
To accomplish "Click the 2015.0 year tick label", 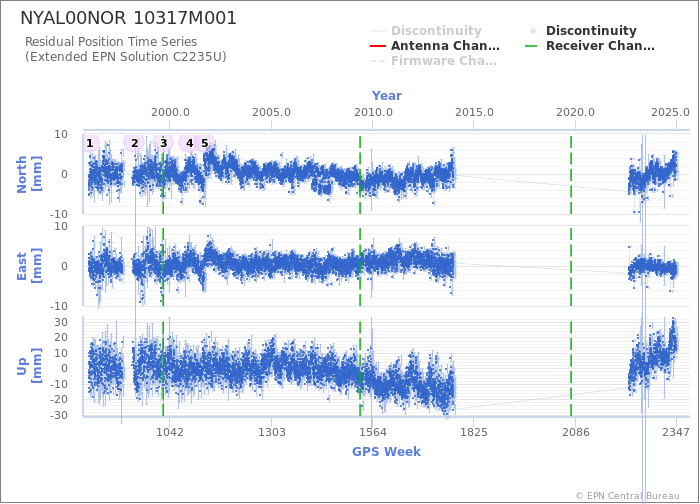I will pos(474,112).
